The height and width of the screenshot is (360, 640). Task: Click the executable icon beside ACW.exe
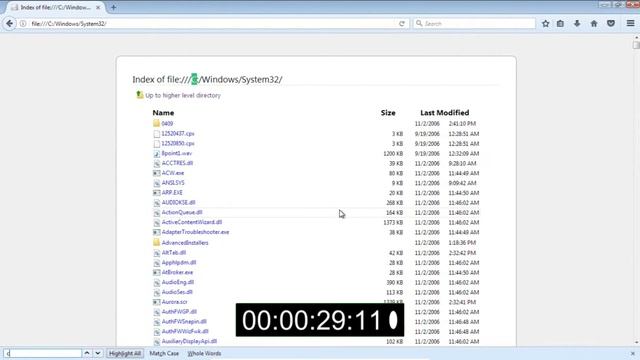click(x=156, y=173)
